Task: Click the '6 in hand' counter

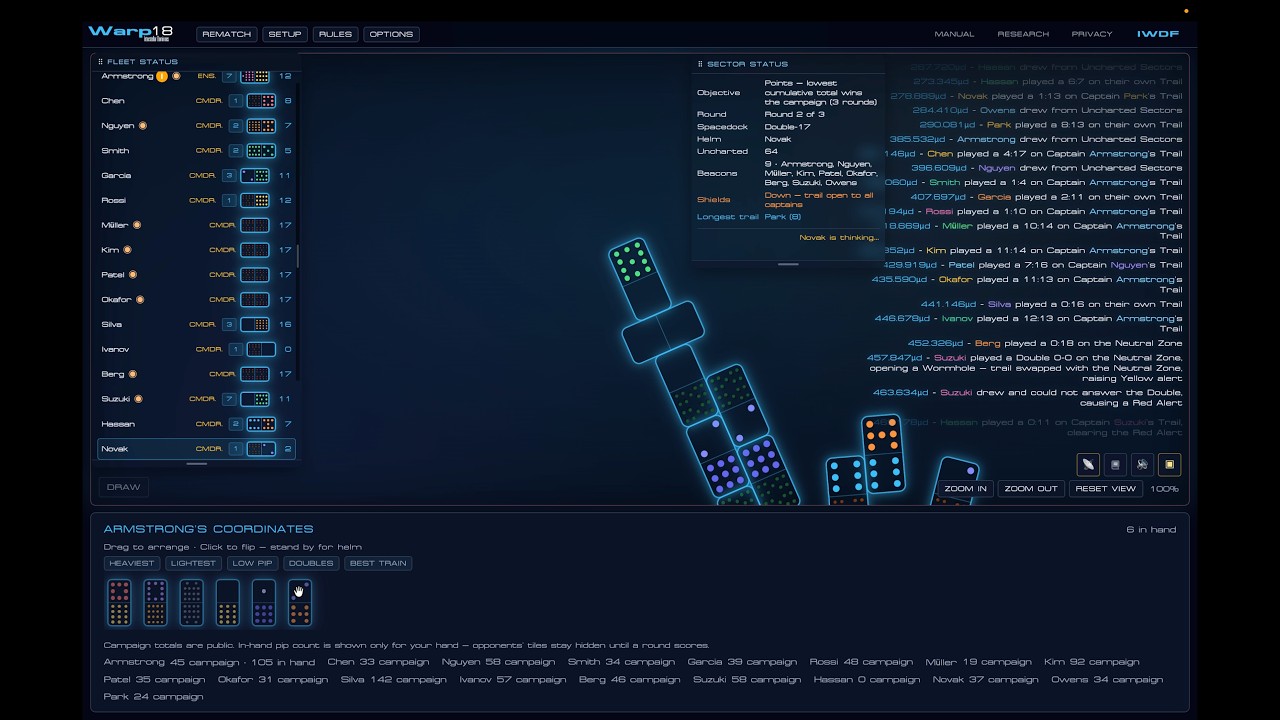Action: [x=1151, y=530]
